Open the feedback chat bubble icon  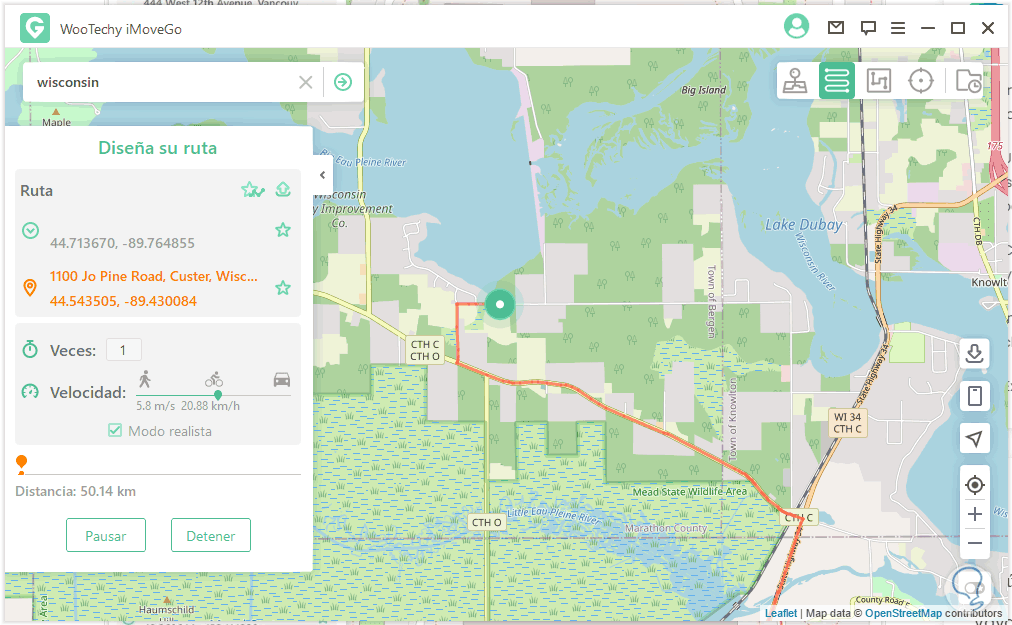click(x=868, y=28)
